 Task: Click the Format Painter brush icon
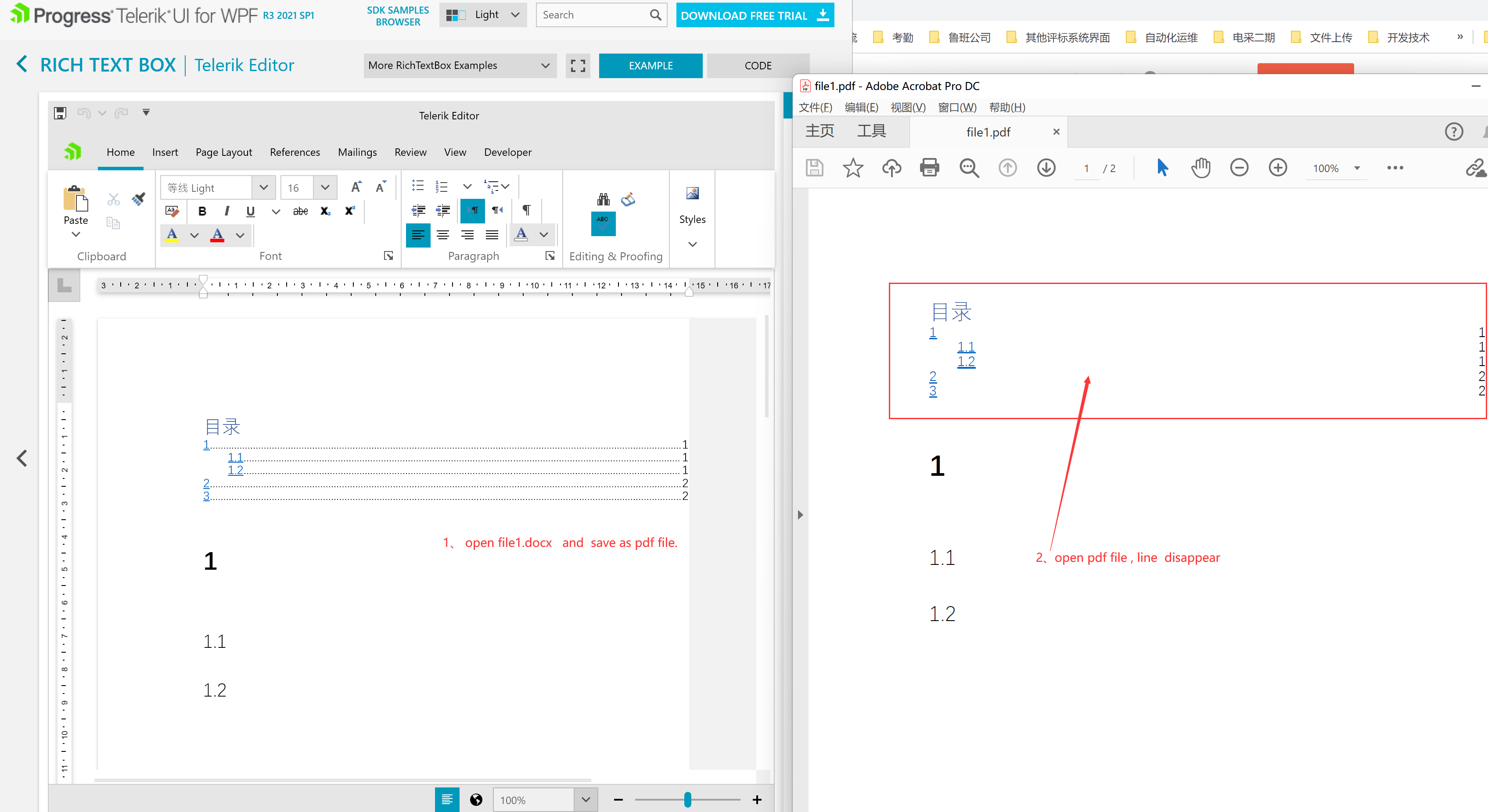138,199
